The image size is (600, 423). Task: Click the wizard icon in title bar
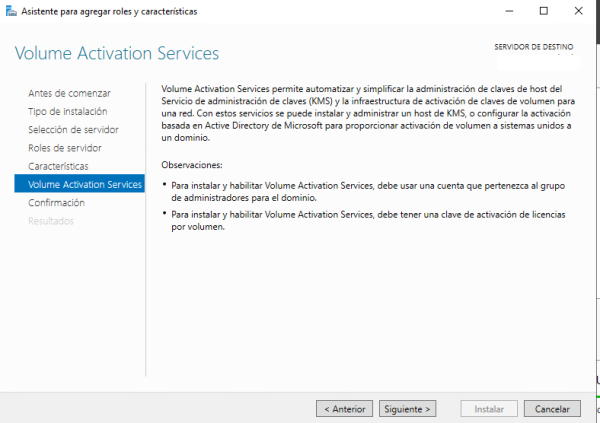coord(11,11)
